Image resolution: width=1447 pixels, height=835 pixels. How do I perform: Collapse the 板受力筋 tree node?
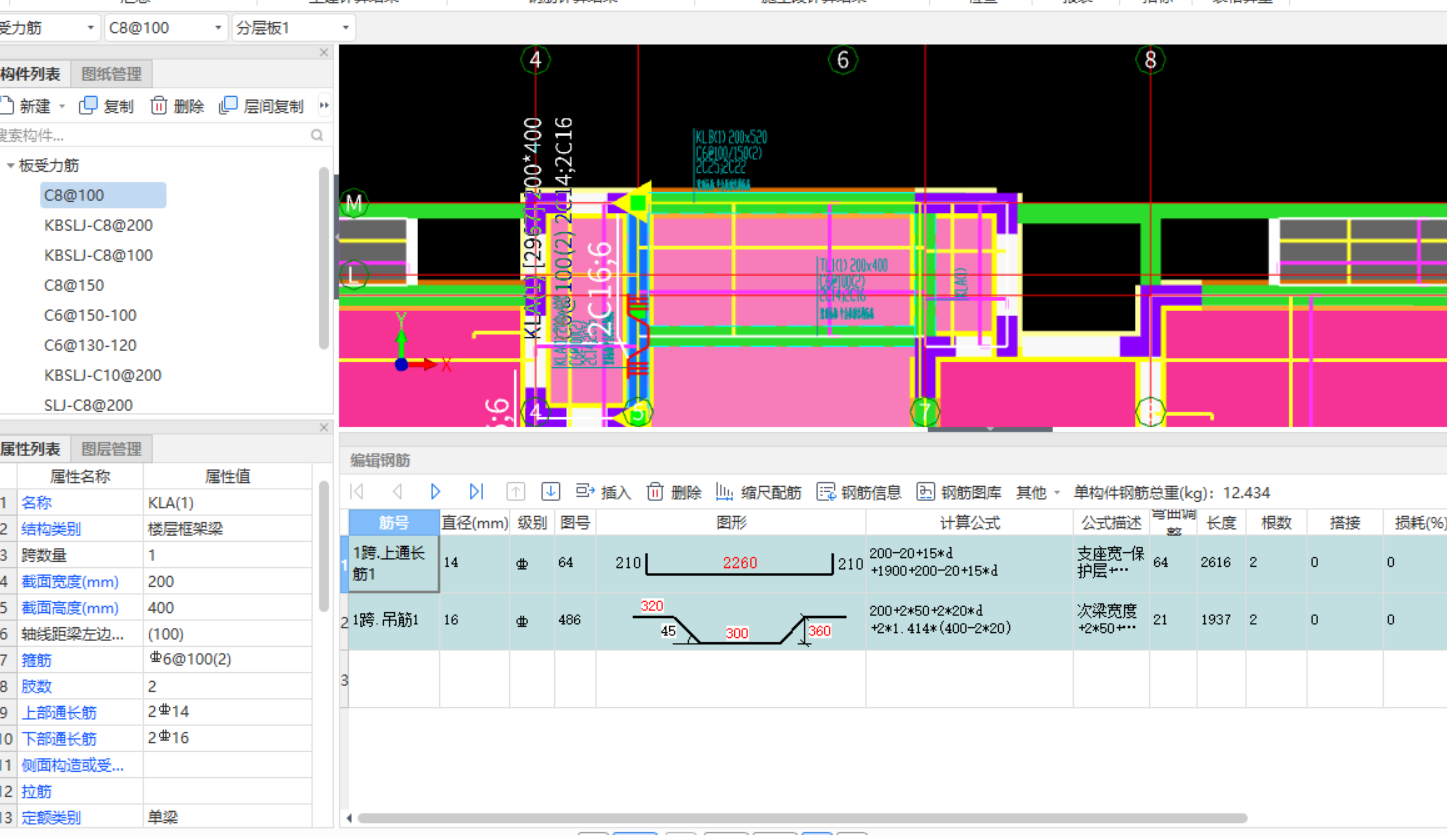click(11, 165)
